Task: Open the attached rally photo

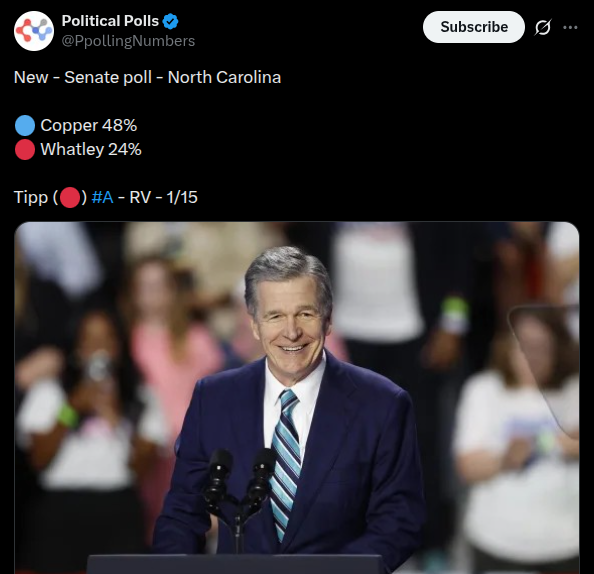Action: pos(297,398)
